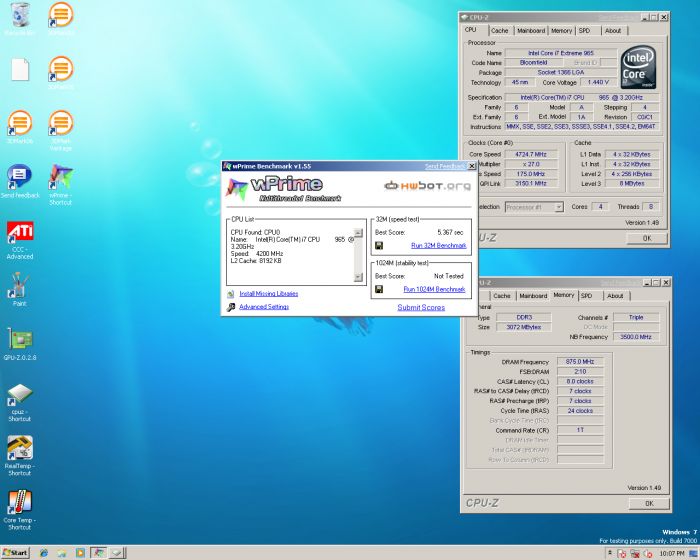Click the wrench icon next to Advanced Settings
This screenshot has width=700, height=560.
tap(230, 307)
